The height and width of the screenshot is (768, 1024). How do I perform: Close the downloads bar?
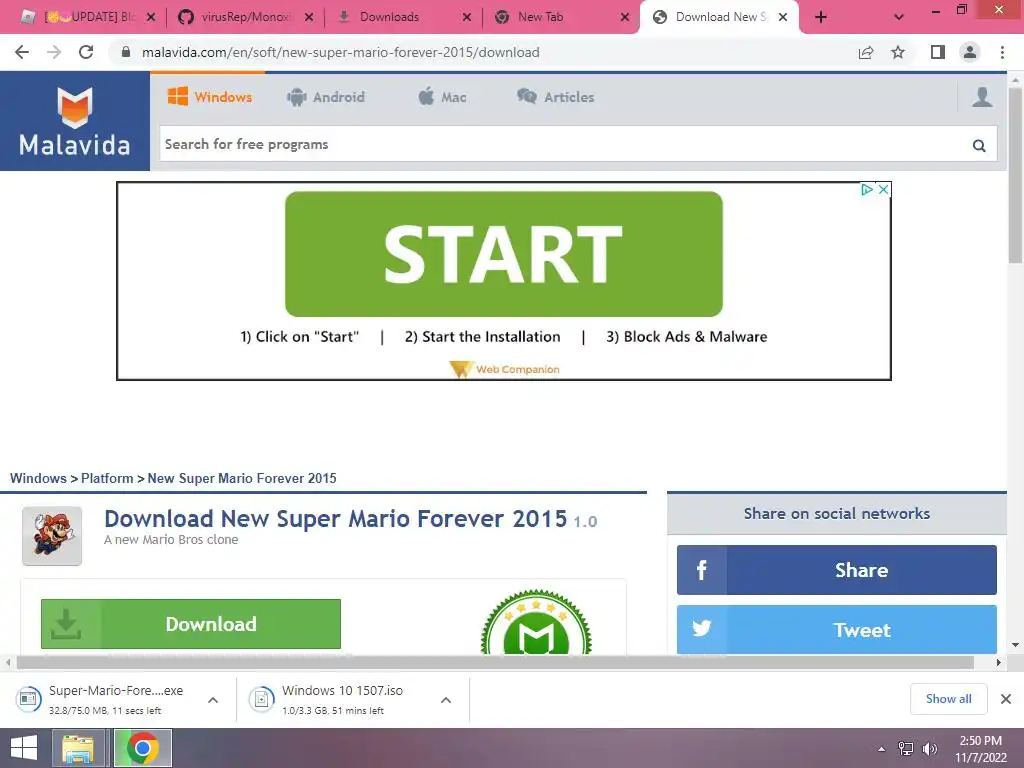point(1006,699)
